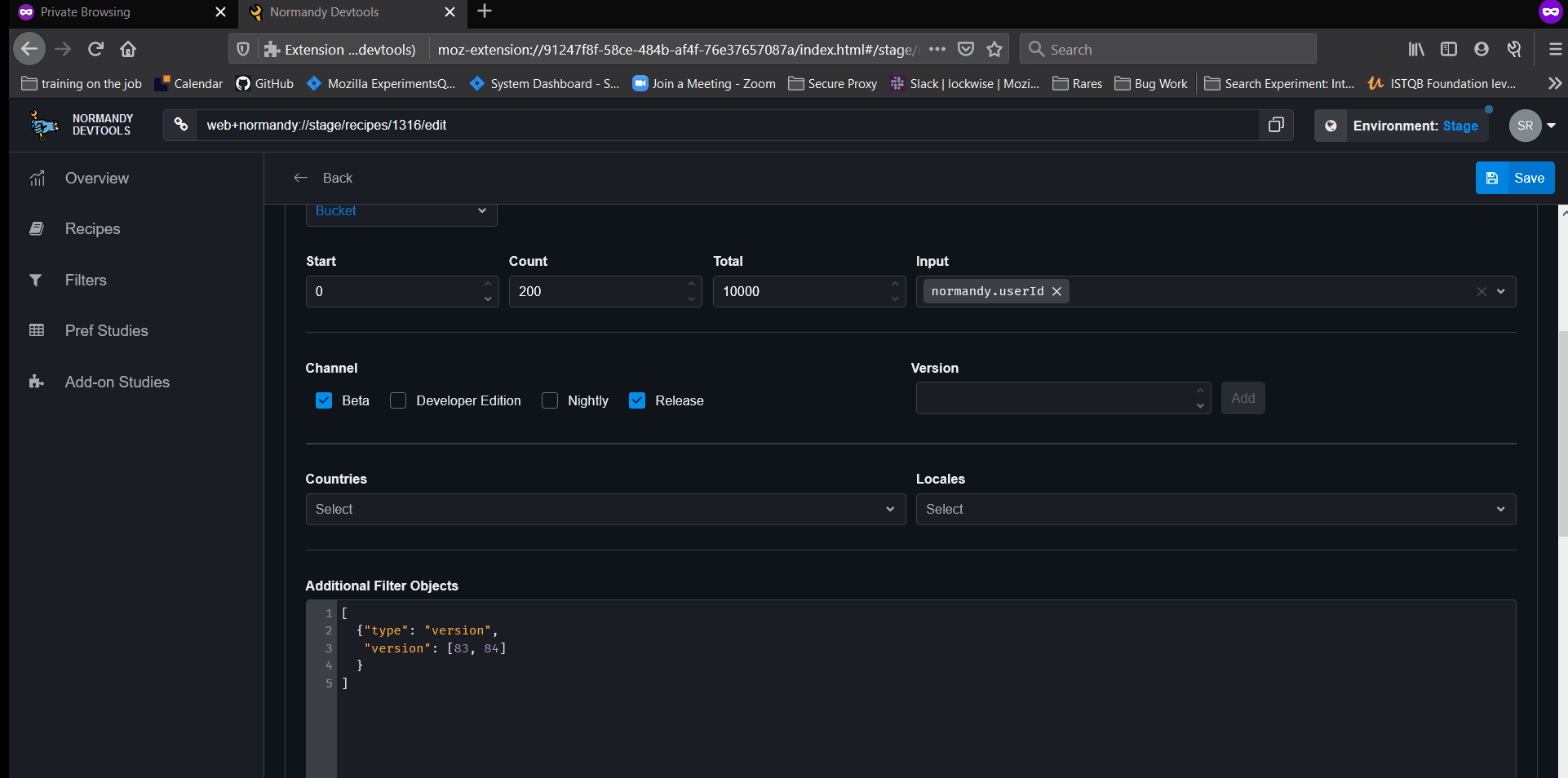Go back with the browser Back arrow

coord(29,49)
